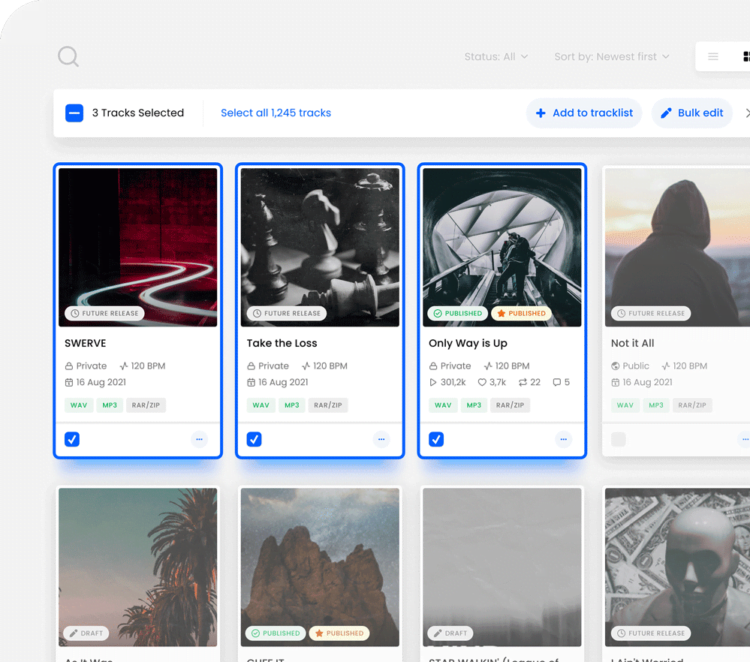This screenshot has height=662, width=750.
Task: Open the palm trees Draft track artwork
Action: 138,567
